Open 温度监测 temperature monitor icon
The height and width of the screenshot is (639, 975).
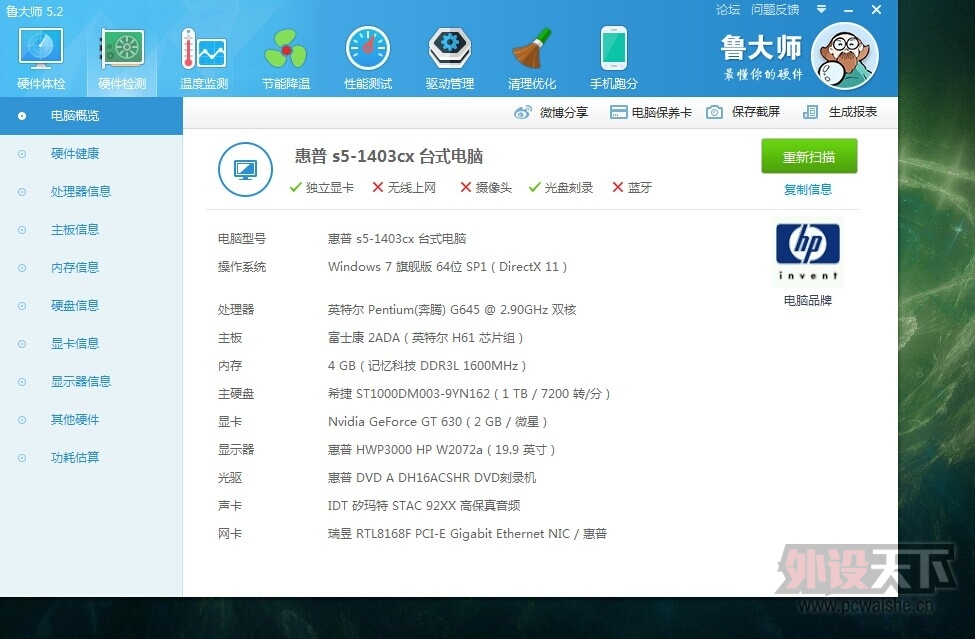coord(204,49)
